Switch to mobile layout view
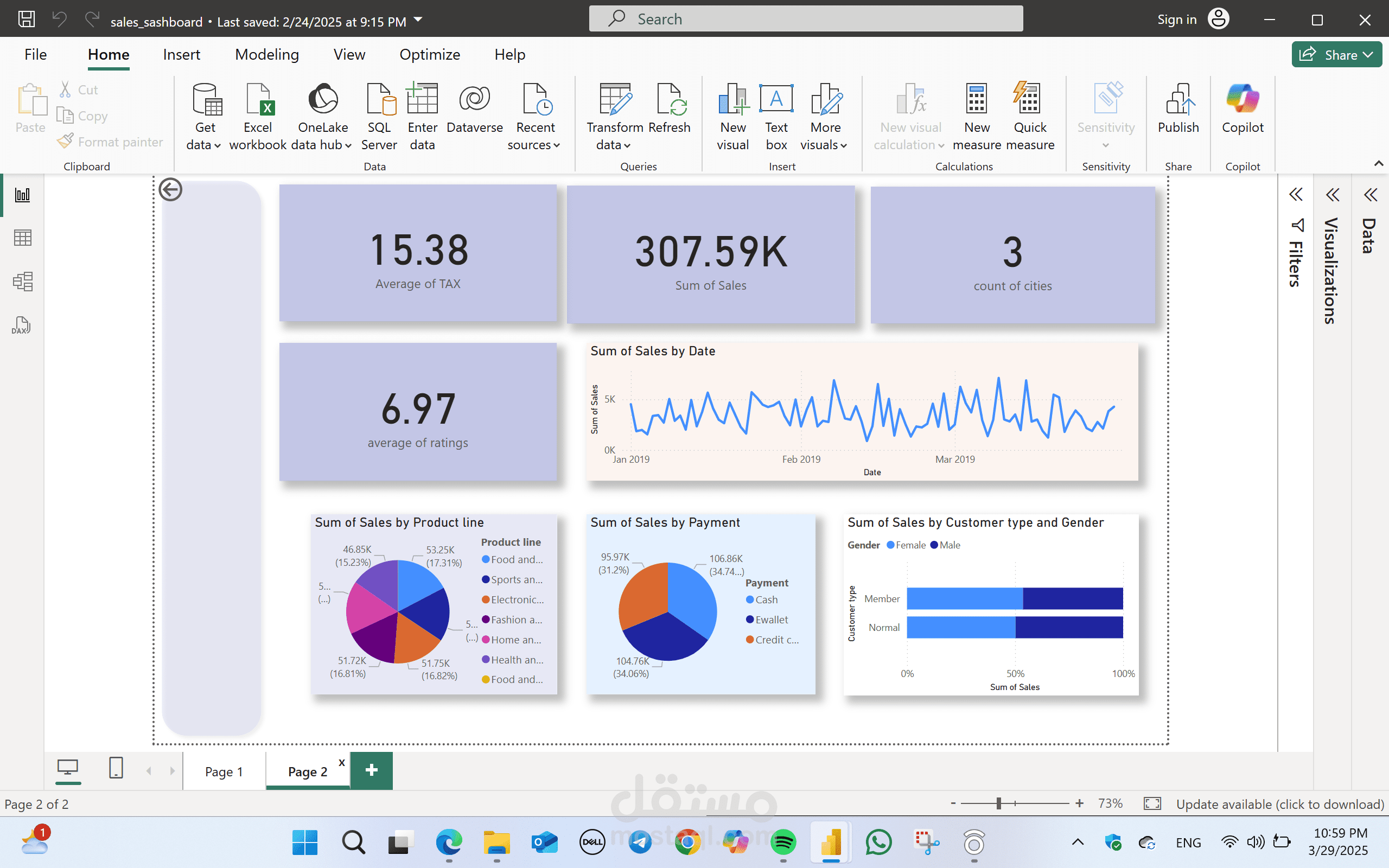Screen dimensions: 1389x868 coord(116,768)
